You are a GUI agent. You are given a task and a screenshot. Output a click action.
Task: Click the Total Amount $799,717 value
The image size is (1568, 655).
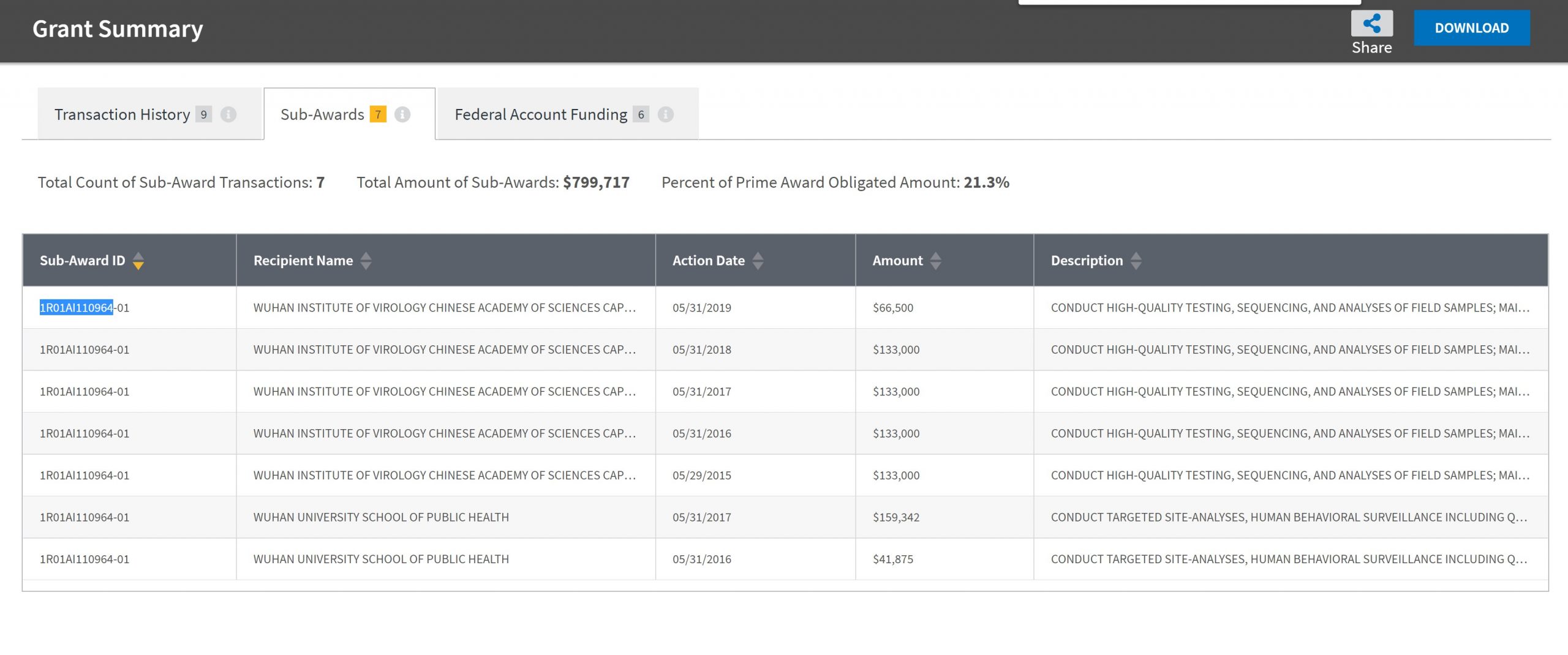click(x=596, y=182)
